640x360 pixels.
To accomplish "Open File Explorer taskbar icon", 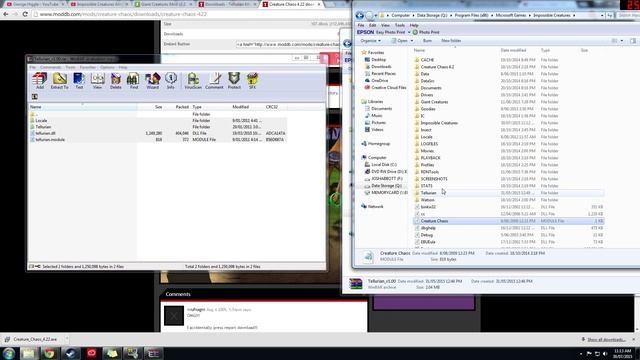I will click(x=29, y=353).
